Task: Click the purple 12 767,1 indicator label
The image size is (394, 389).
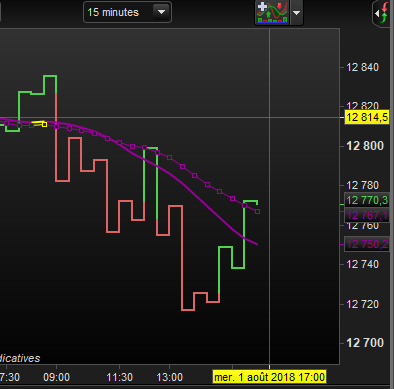Action: 367,215
